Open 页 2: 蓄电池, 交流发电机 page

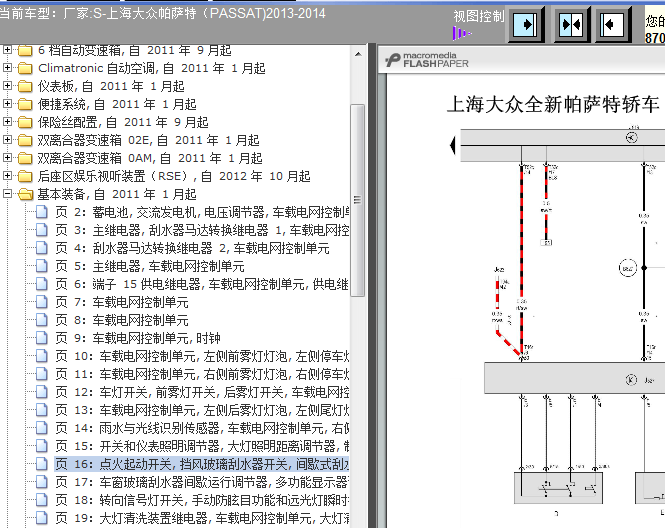pyautogui.click(x=202, y=212)
